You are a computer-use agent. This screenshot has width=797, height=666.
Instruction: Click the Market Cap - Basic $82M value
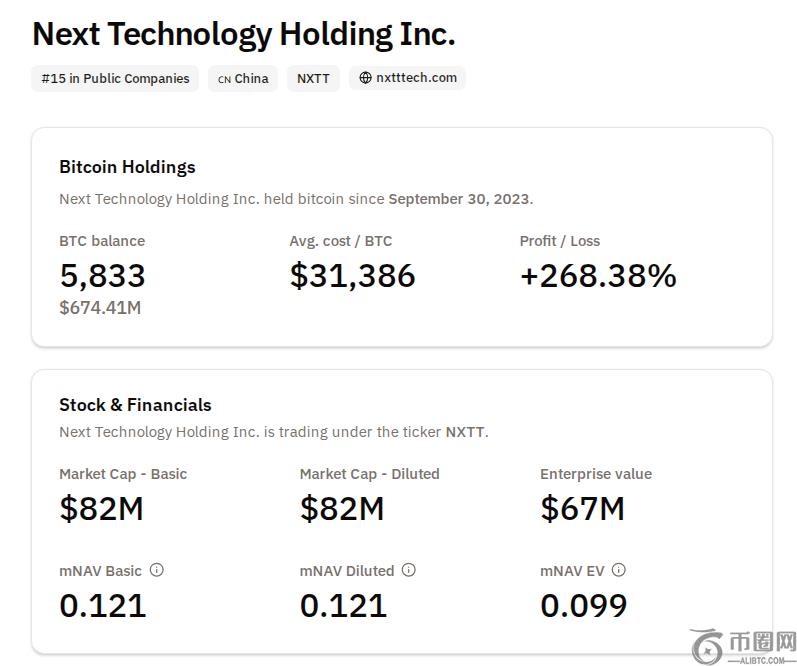click(x=101, y=508)
